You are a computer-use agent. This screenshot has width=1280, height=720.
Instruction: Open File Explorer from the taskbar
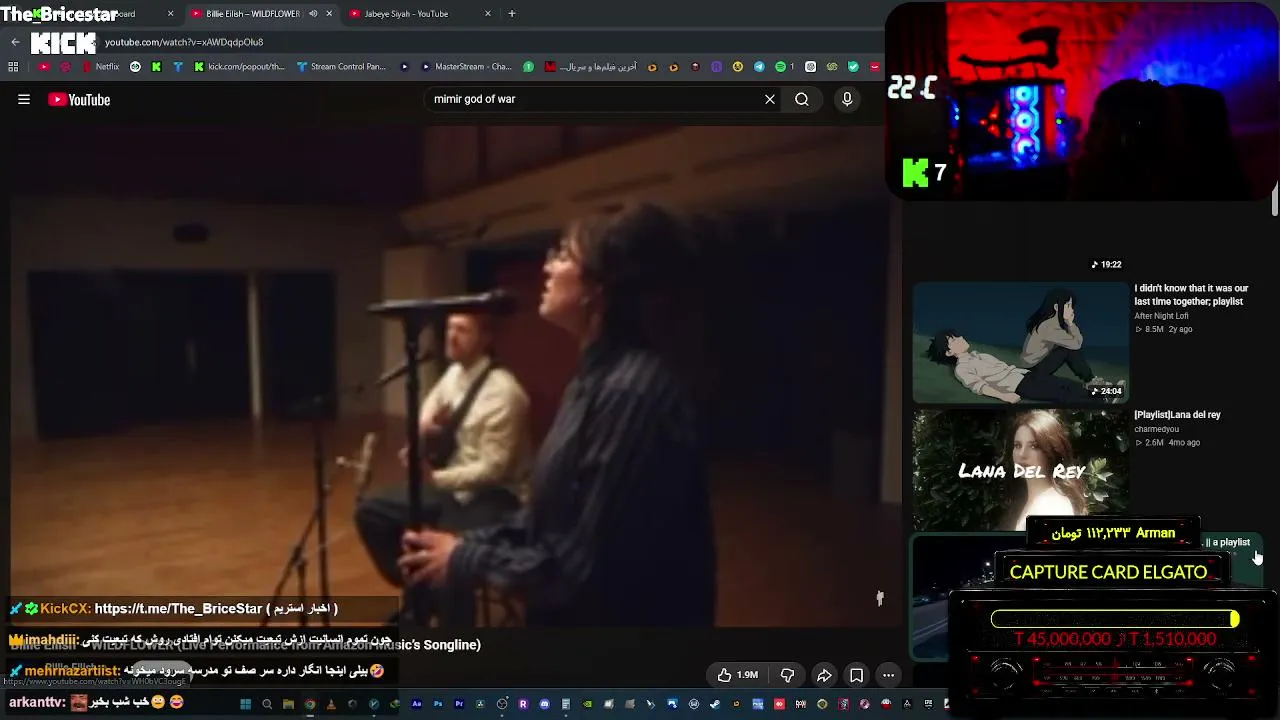click(x=288, y=704)
